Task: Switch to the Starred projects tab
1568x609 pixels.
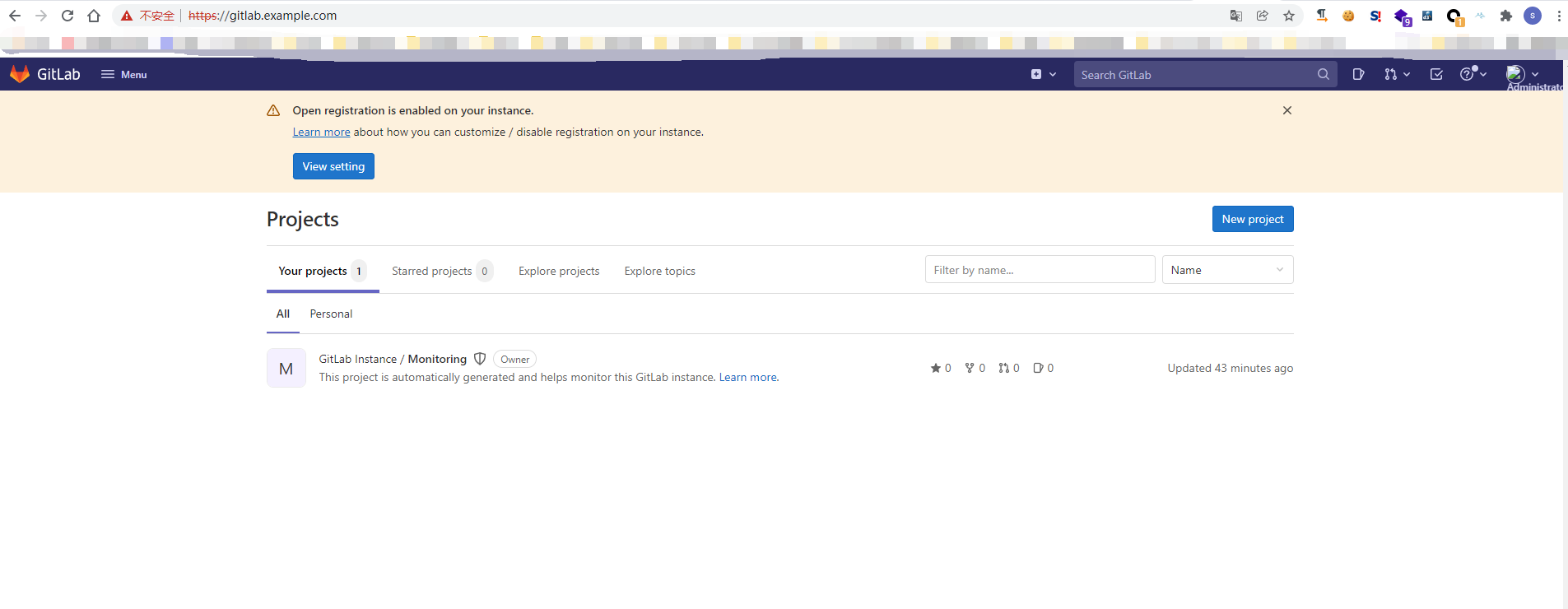Action: (x=432, y=271)
